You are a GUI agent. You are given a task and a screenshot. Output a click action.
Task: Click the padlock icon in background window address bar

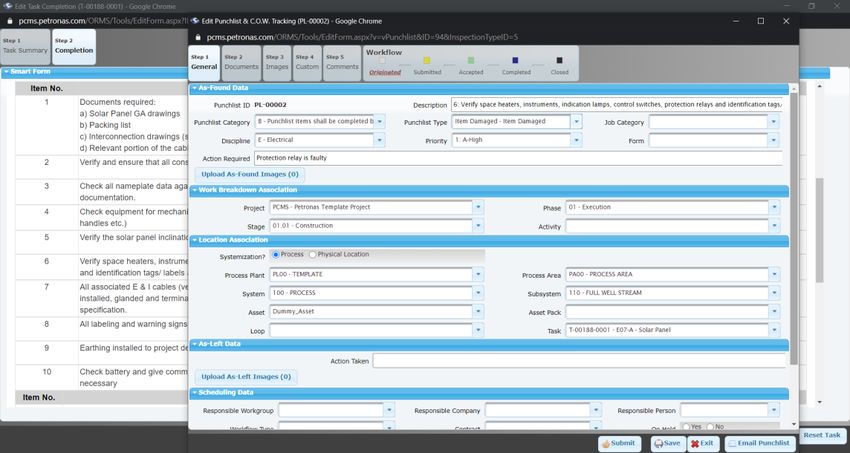(9, 21)
